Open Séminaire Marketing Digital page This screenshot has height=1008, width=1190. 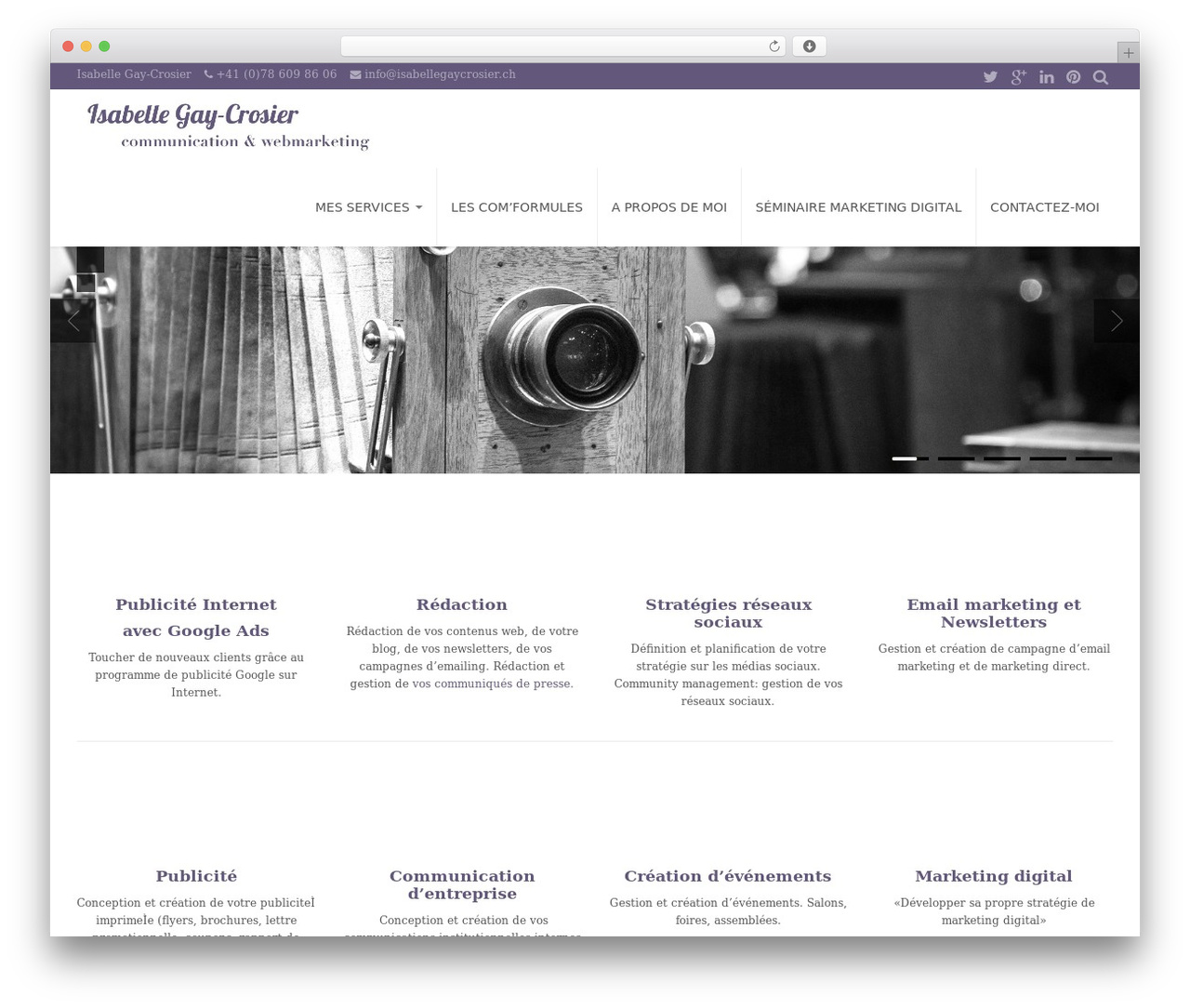858,207
